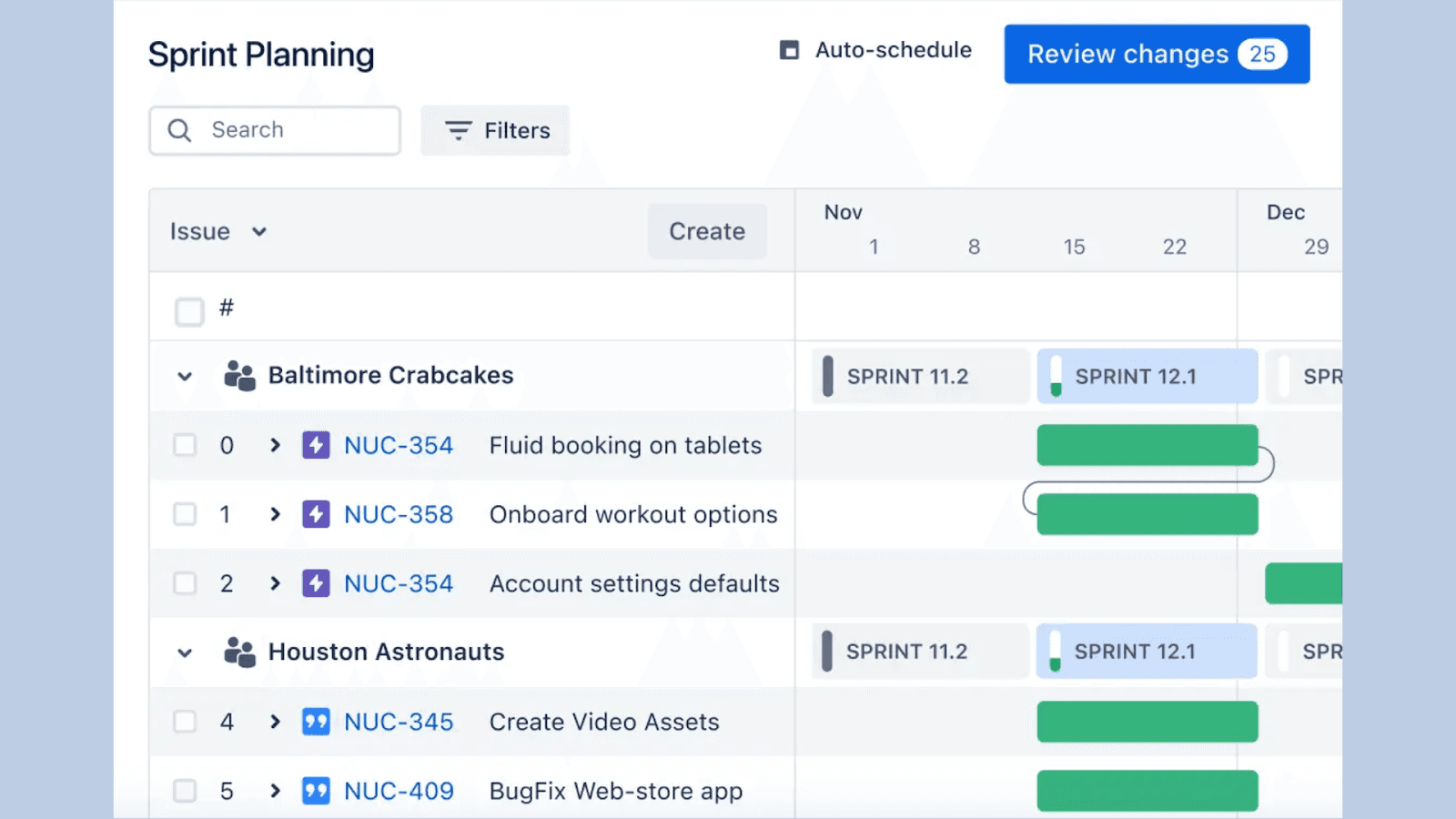The width and height of the screenshot is (1456, 819).
Task: Click the Houston Astronauts team icon
Action: (239, 652)
